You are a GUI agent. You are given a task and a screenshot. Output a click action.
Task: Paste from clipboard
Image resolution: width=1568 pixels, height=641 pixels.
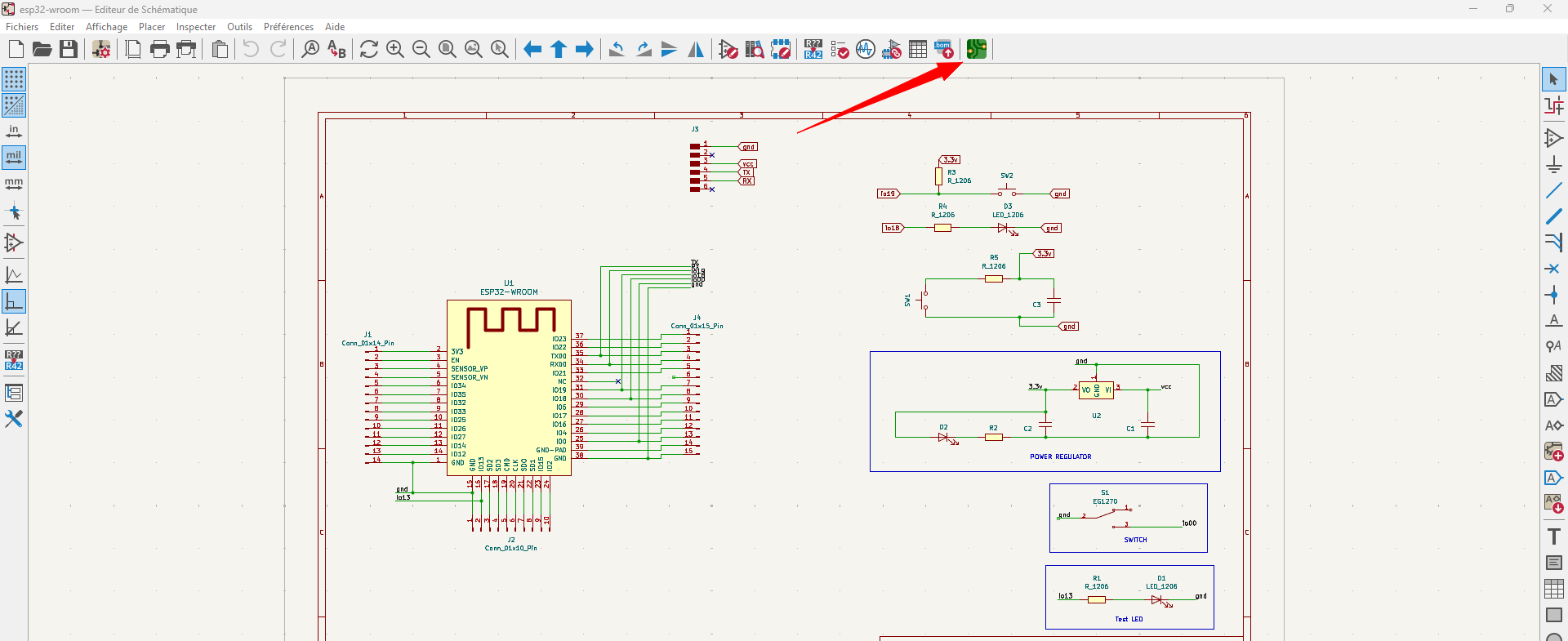pos(220,50)
